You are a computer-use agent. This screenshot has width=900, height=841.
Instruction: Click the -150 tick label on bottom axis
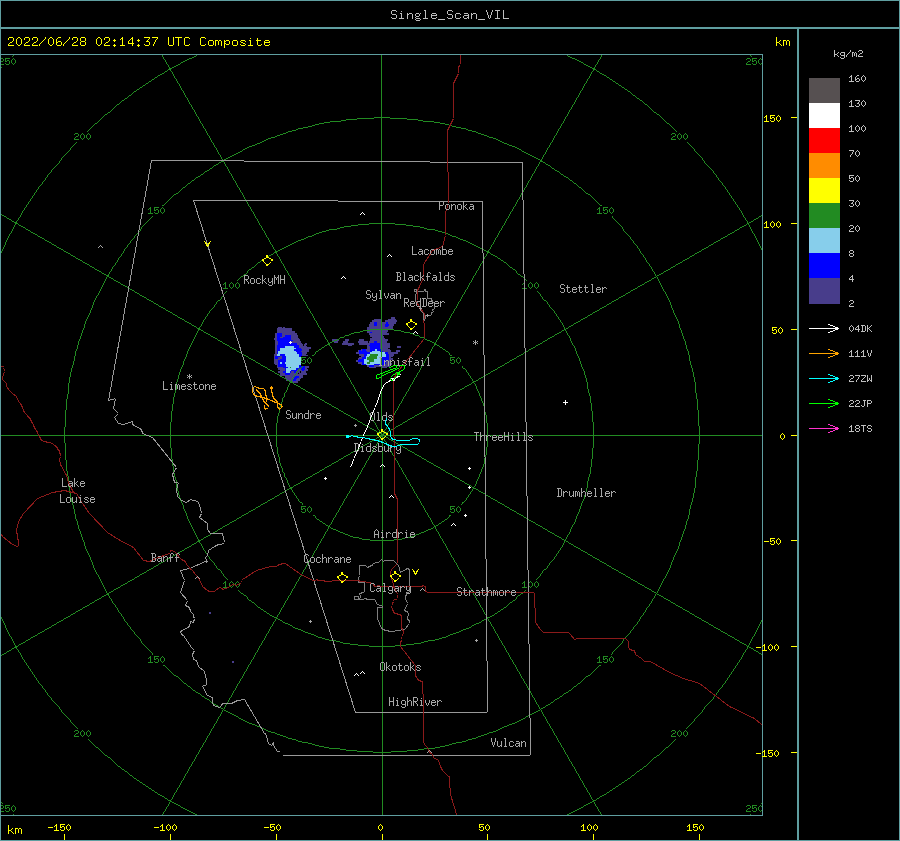[59, 827]
